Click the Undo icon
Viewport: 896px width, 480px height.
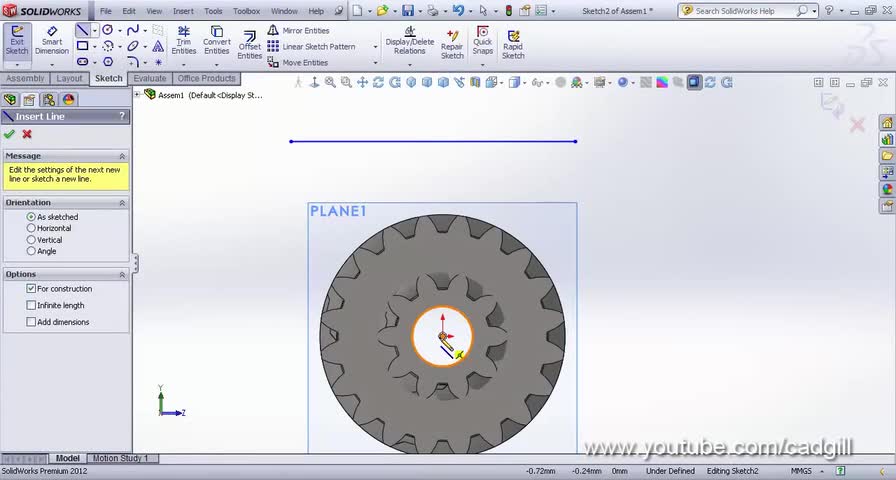point(458,10)
